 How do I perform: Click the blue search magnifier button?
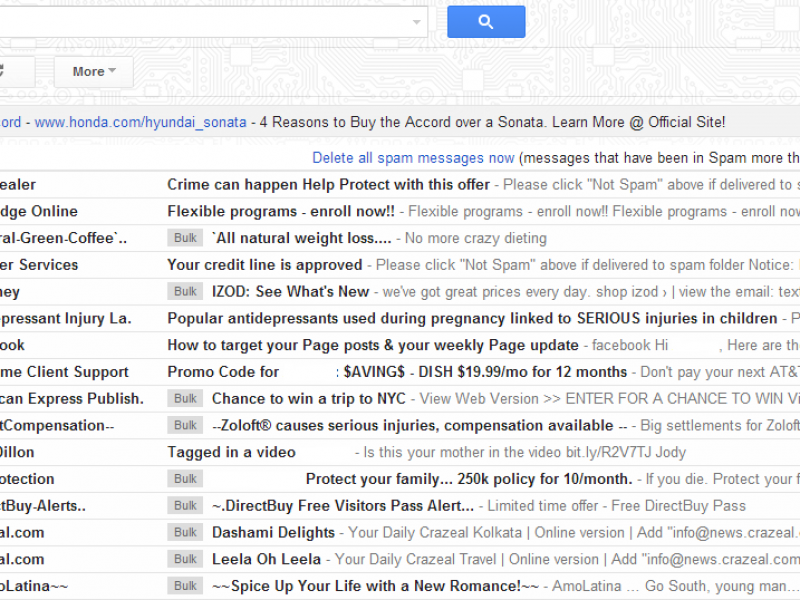(486, 22)
